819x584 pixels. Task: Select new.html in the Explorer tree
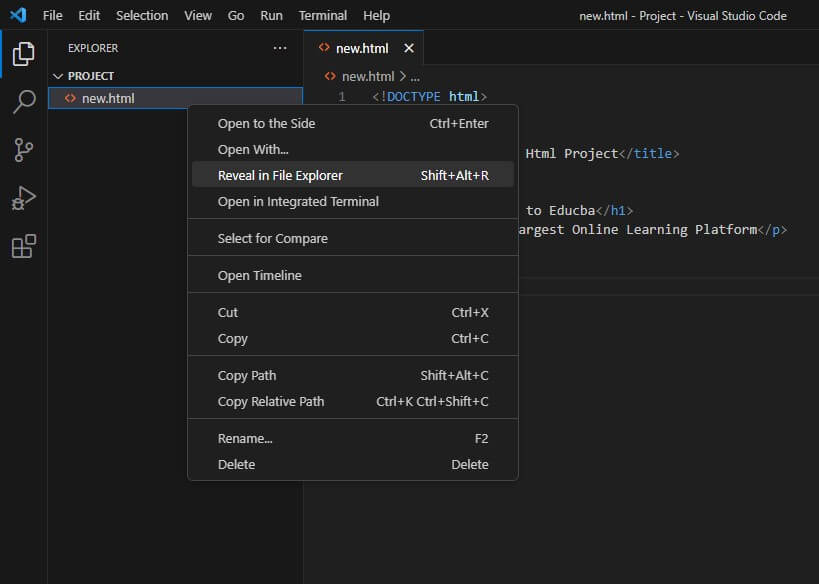coord(110,97)
